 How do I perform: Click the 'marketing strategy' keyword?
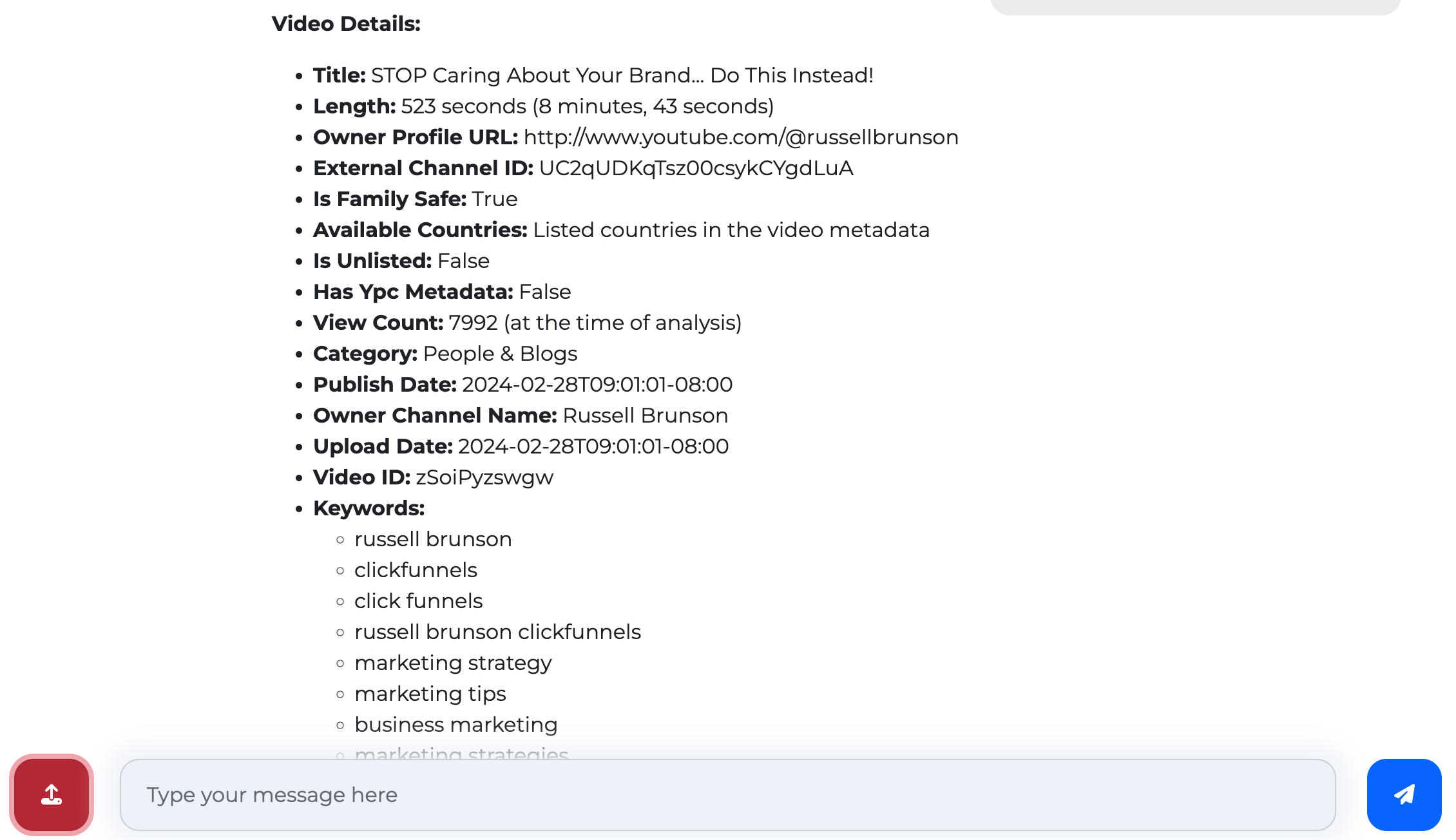pos(453,663)
